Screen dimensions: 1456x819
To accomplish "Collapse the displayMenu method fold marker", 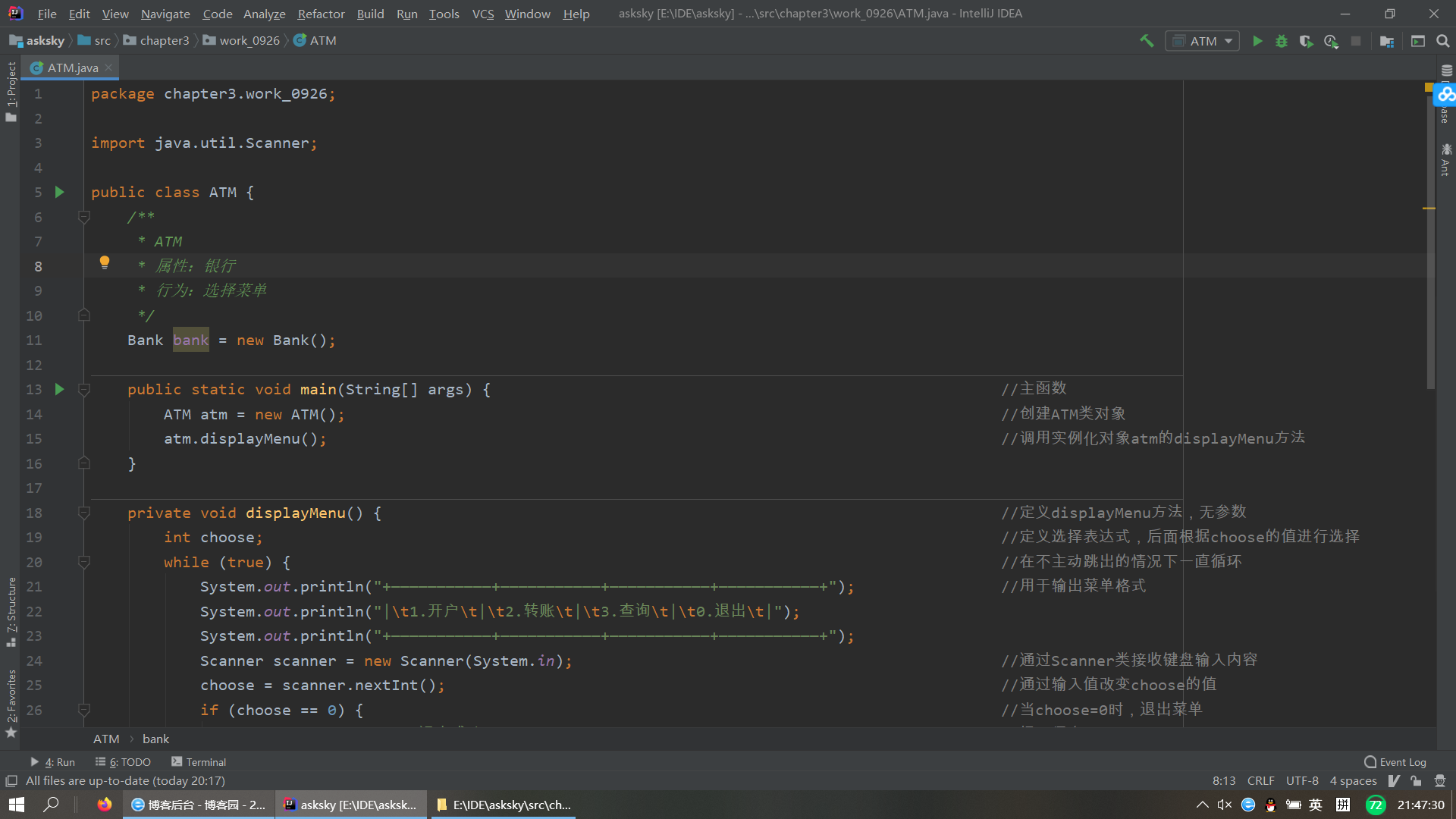I will (84, 513).
